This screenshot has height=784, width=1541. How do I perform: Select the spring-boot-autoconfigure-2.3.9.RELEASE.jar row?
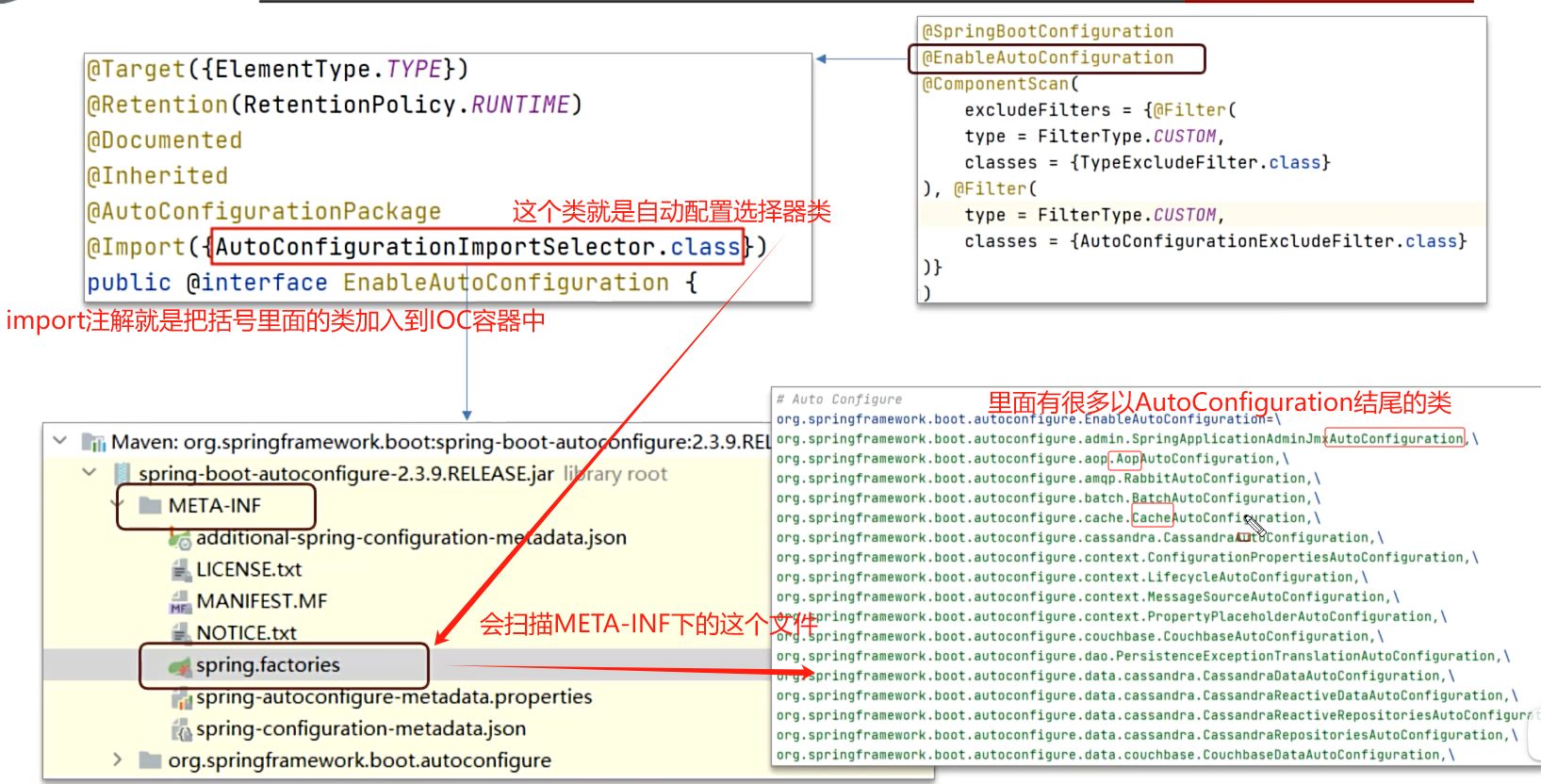(346, 473)
